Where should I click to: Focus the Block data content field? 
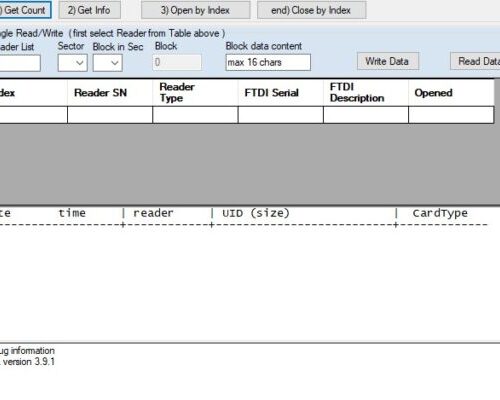(268, 62)
